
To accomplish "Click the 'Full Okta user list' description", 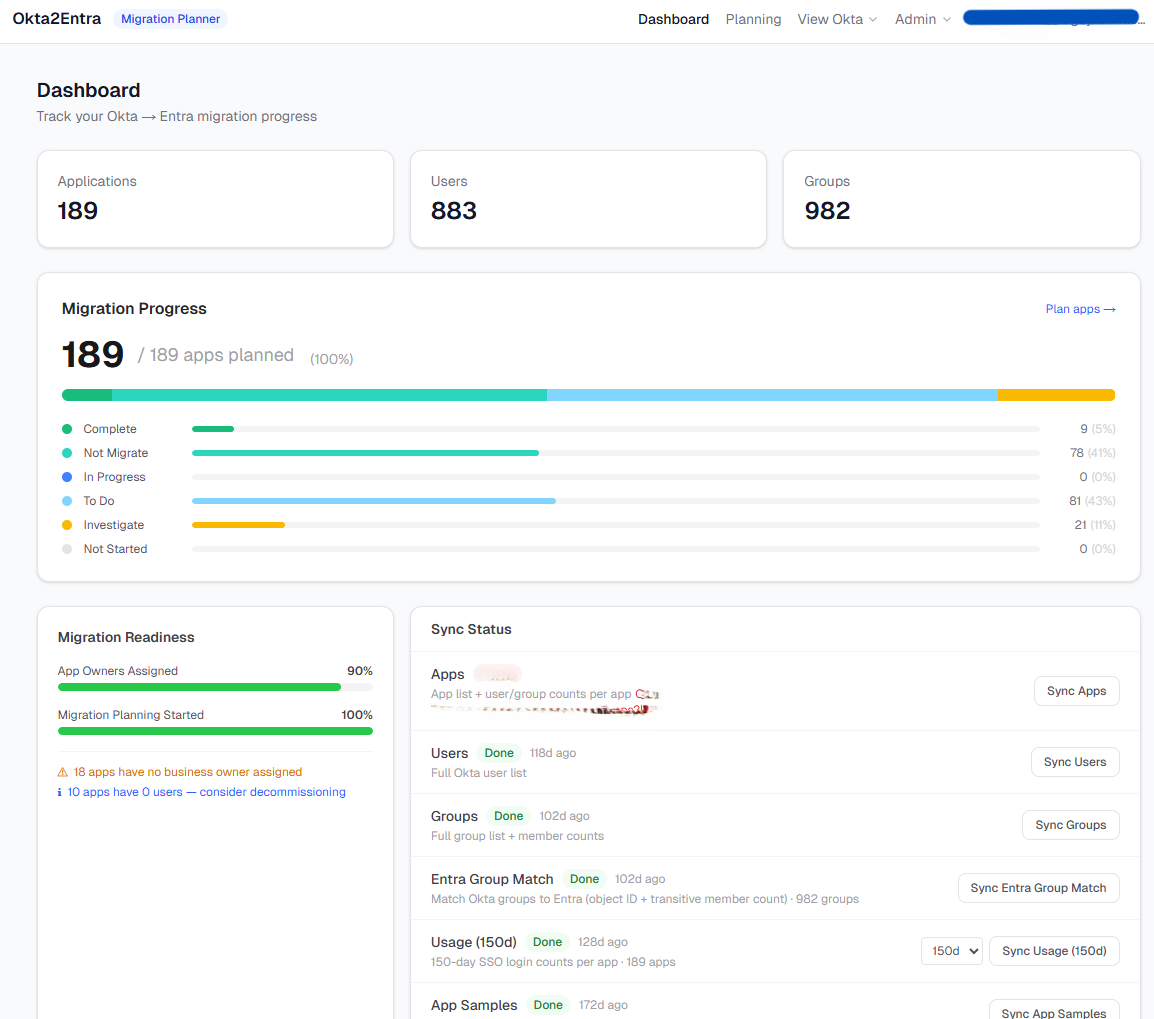I will tap(478, 773).
